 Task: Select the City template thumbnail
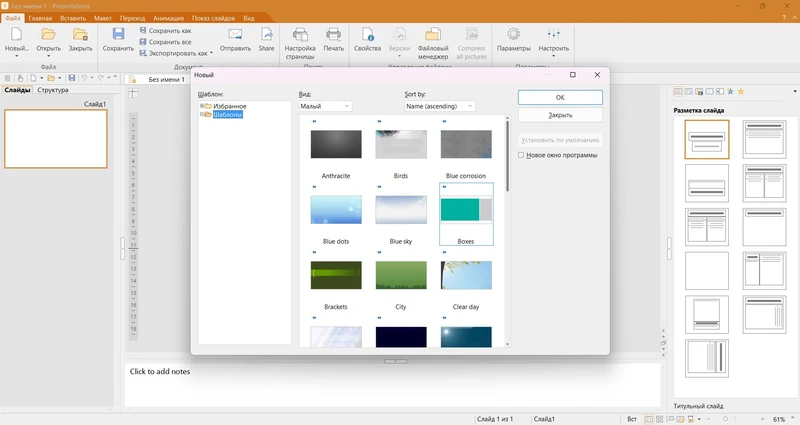(x=401, y=275)
